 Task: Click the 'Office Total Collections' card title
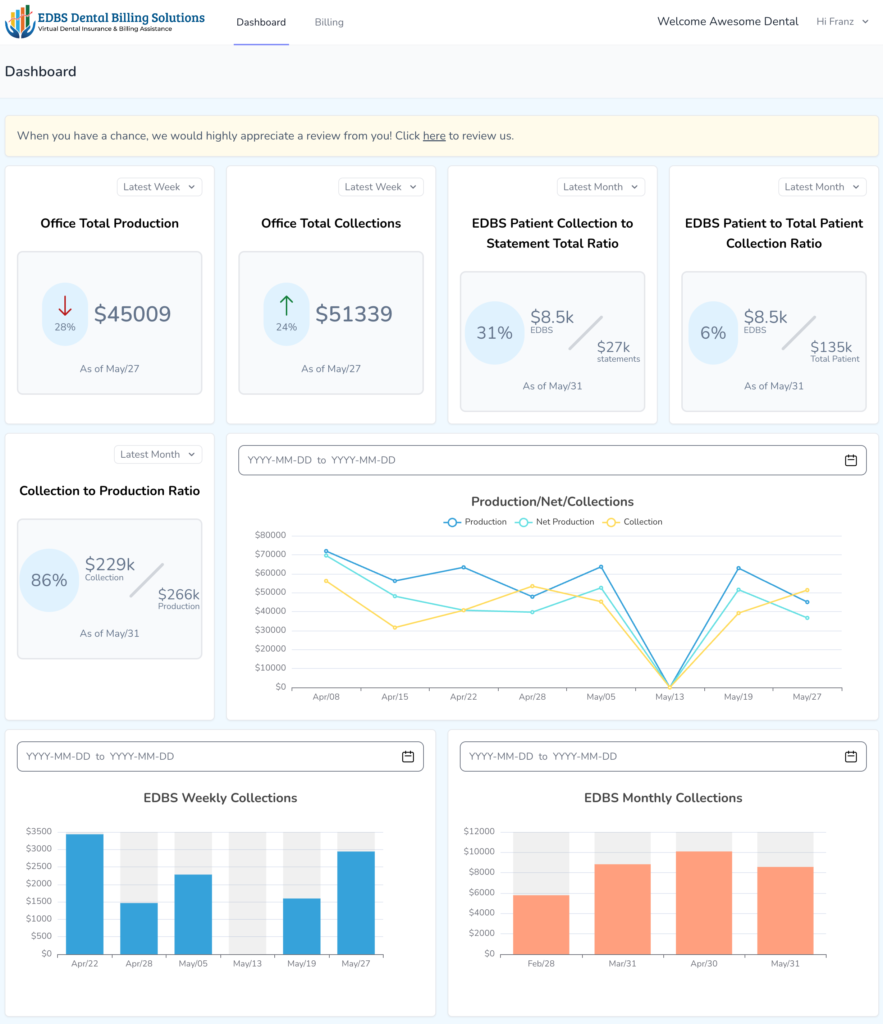331,223
